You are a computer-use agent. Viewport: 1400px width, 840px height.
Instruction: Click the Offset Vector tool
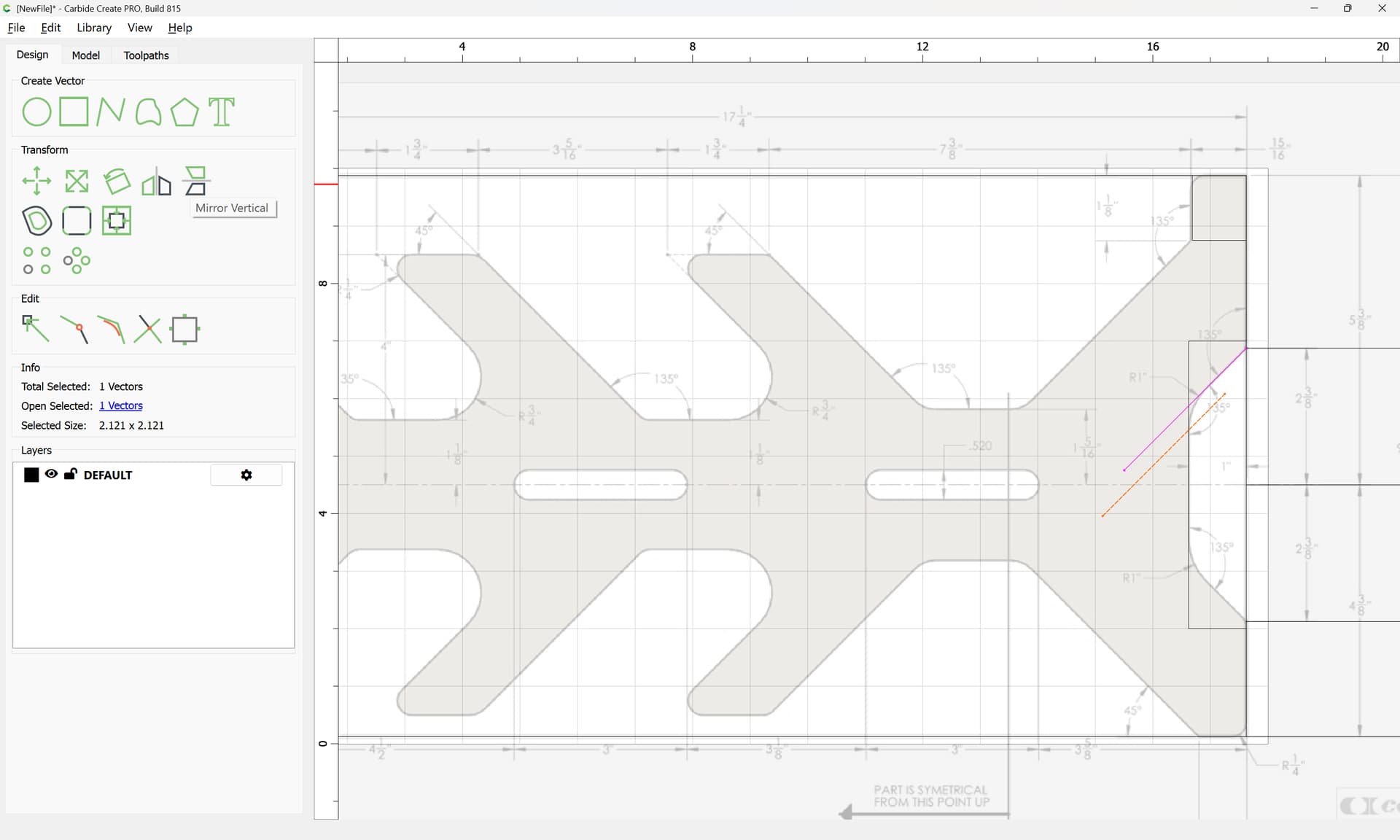[37, 220]
